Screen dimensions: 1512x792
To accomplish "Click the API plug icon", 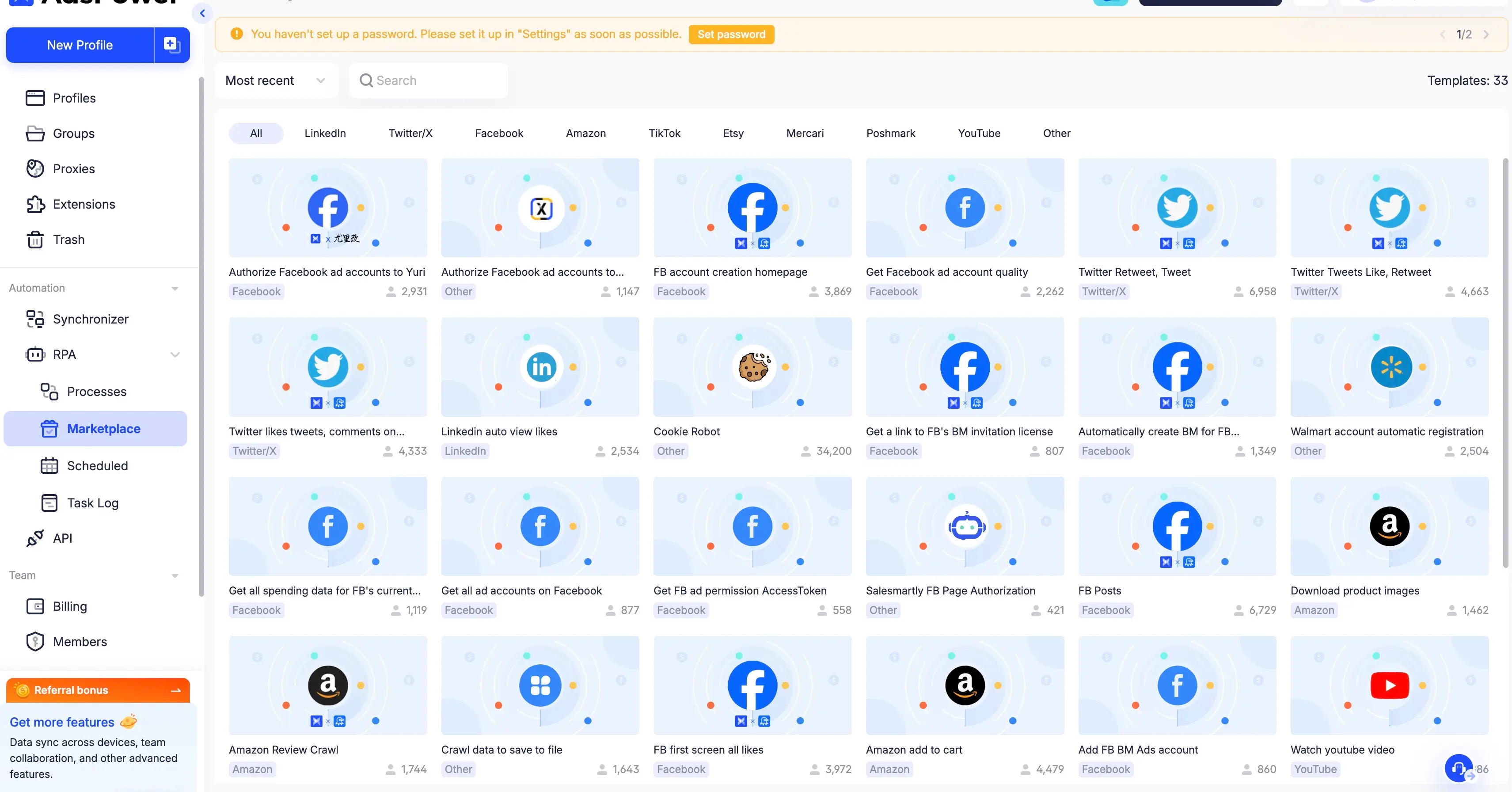I will (x=34, y=538).
